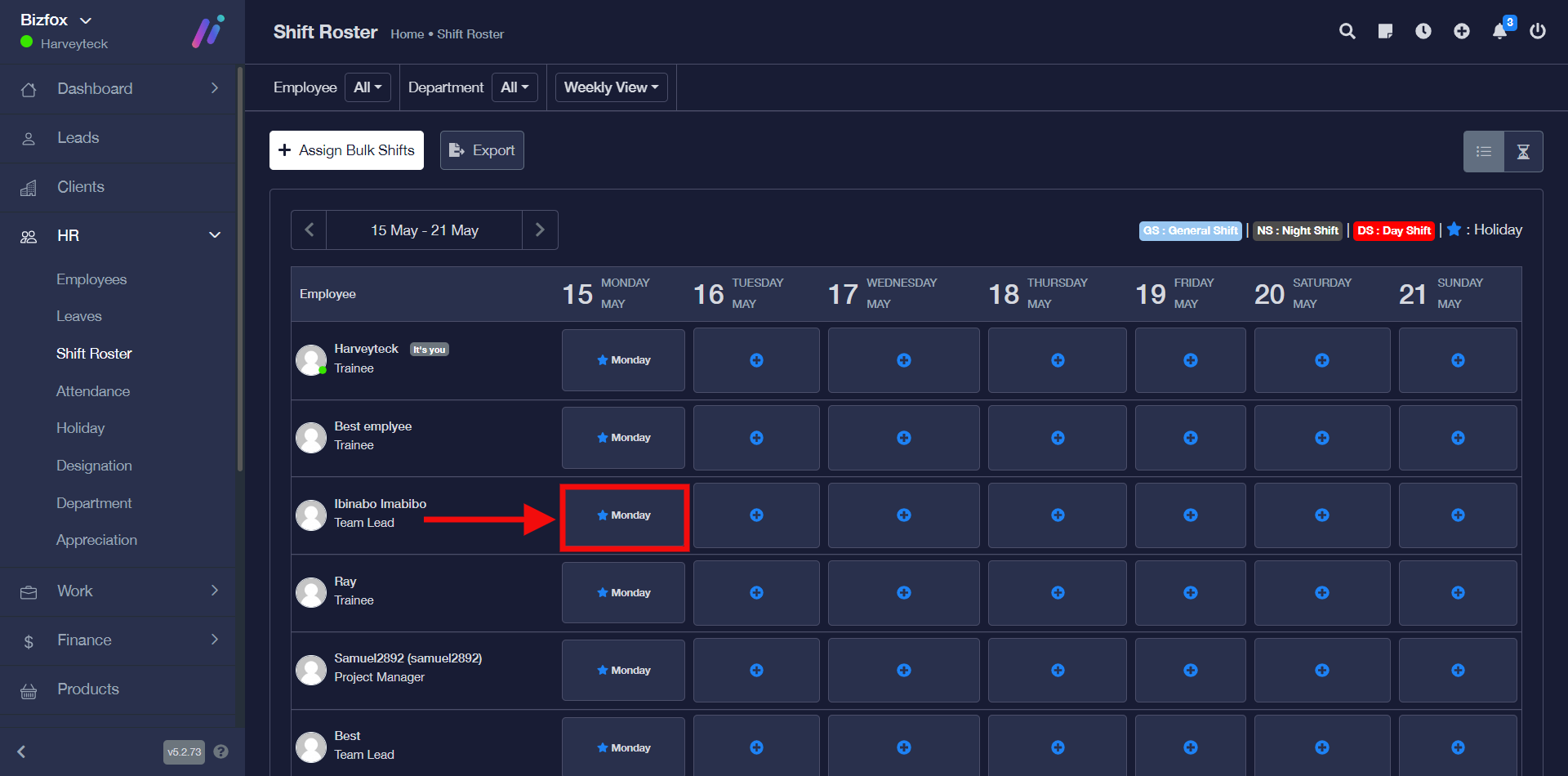Switch to hourglass pending view toggle
Viewport: 1568px width, 776px height.
(1523, 152)
